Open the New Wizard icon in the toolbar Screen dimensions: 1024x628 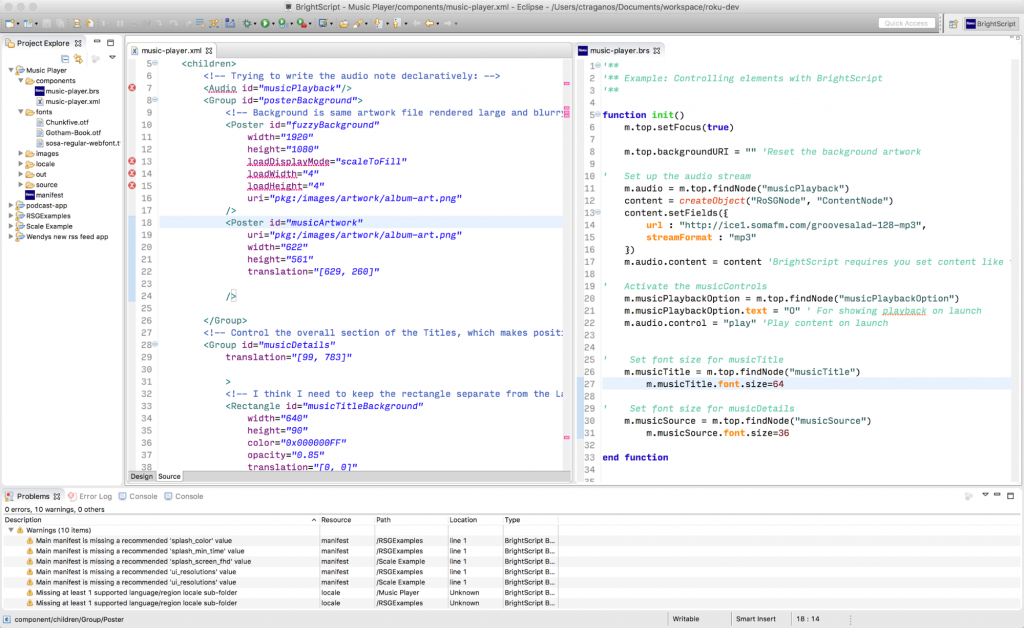point(8,22)
